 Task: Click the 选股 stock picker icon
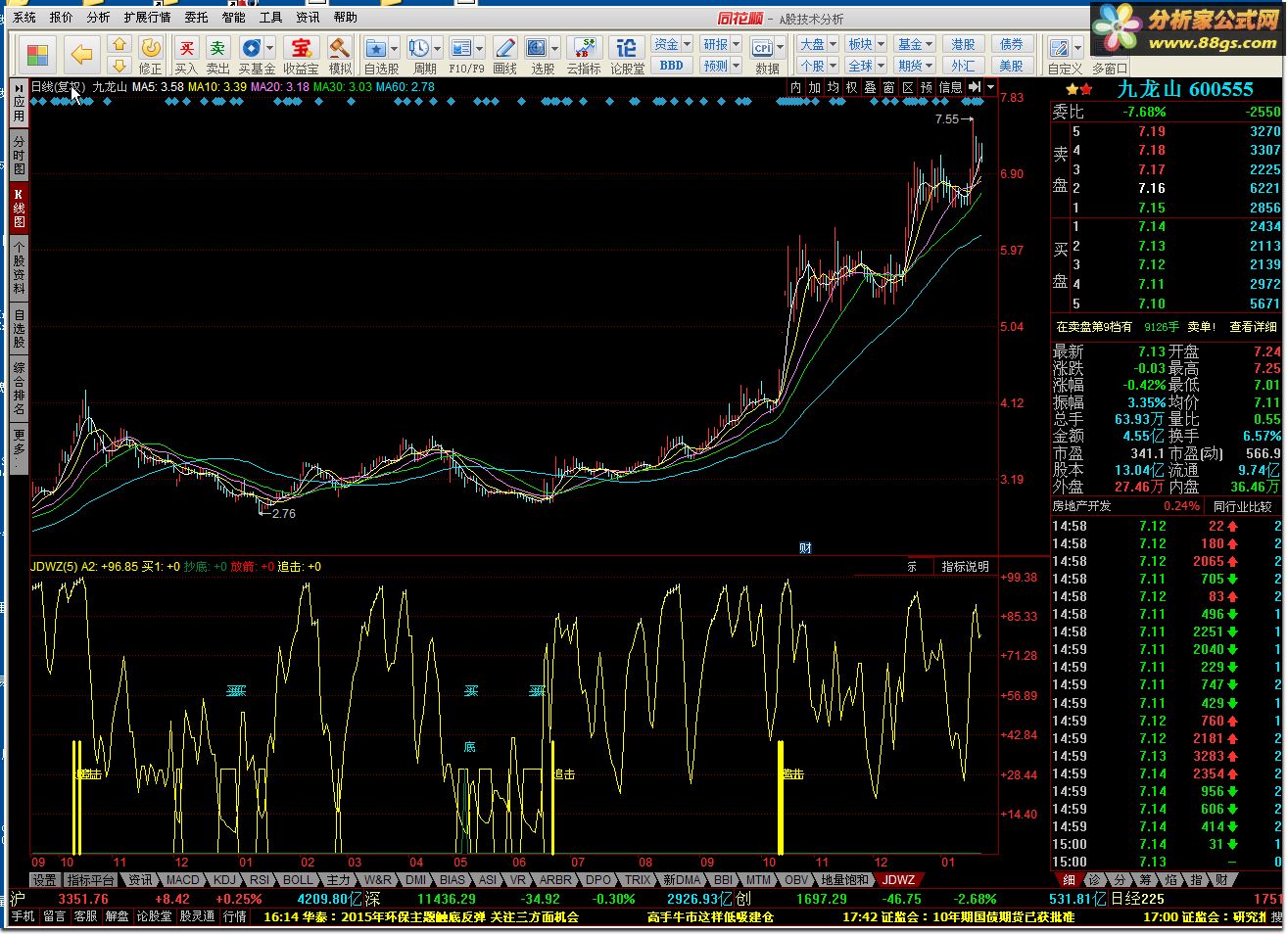(537, 47)
